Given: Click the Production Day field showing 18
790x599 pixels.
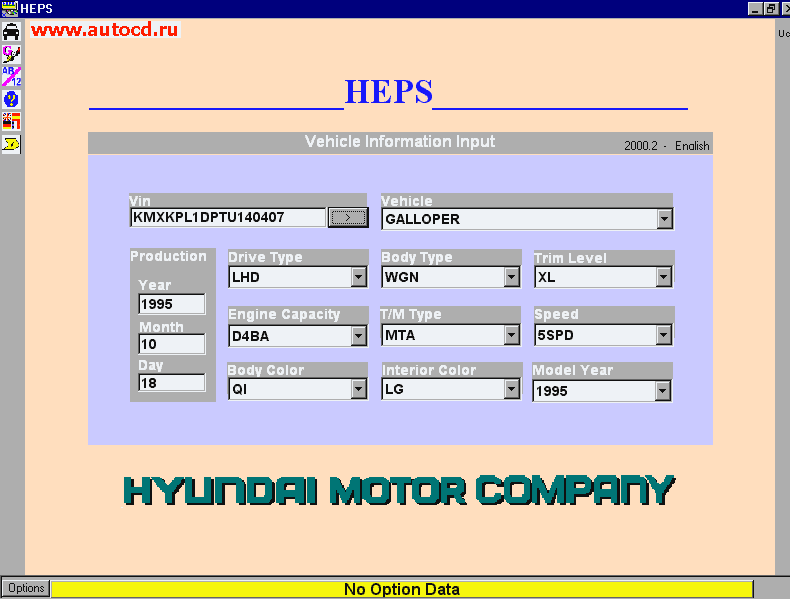Looking at the screenshot, I should tap(172, 383).
